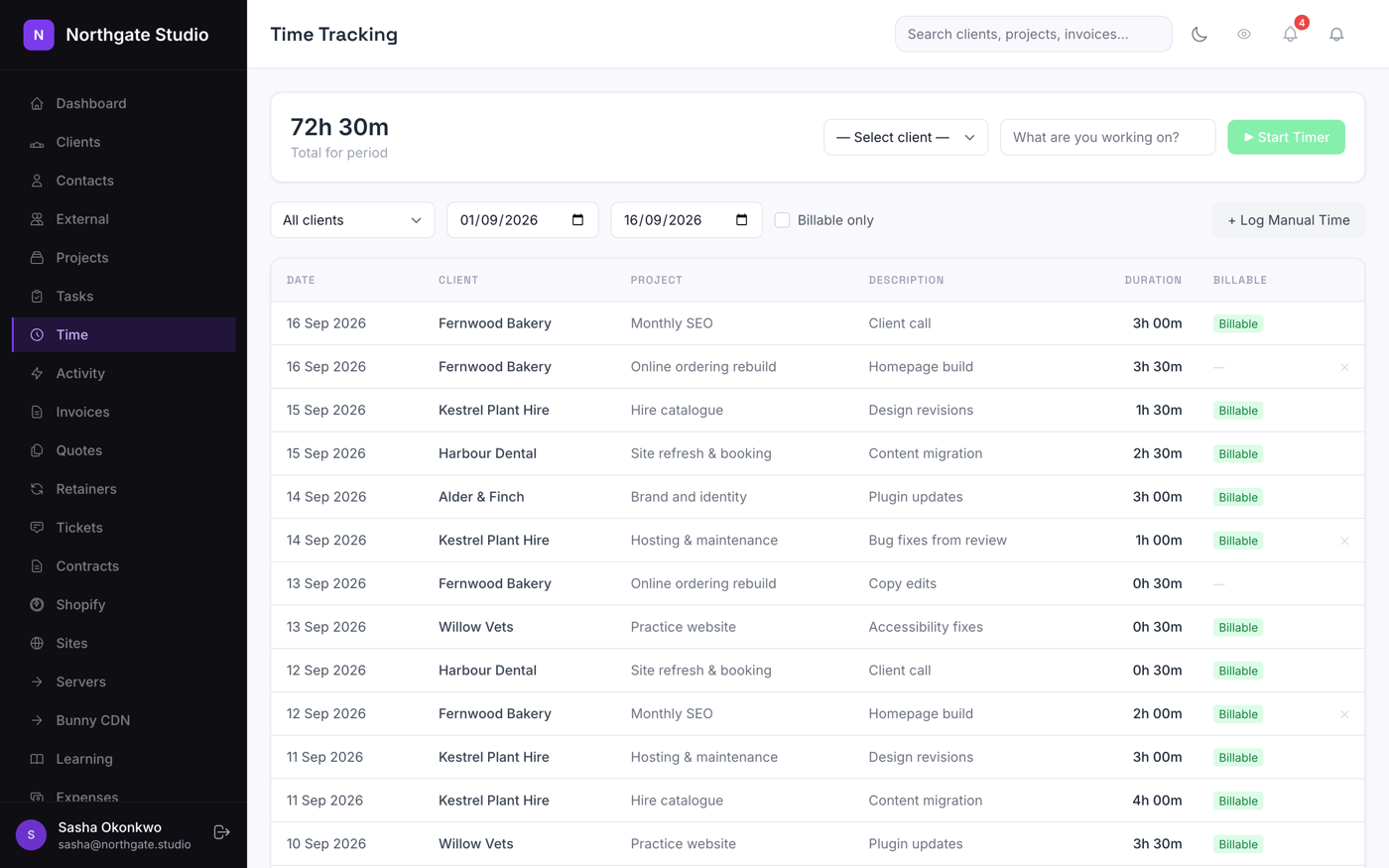Delete the Bug fixes from review entry

point(1344,541)
